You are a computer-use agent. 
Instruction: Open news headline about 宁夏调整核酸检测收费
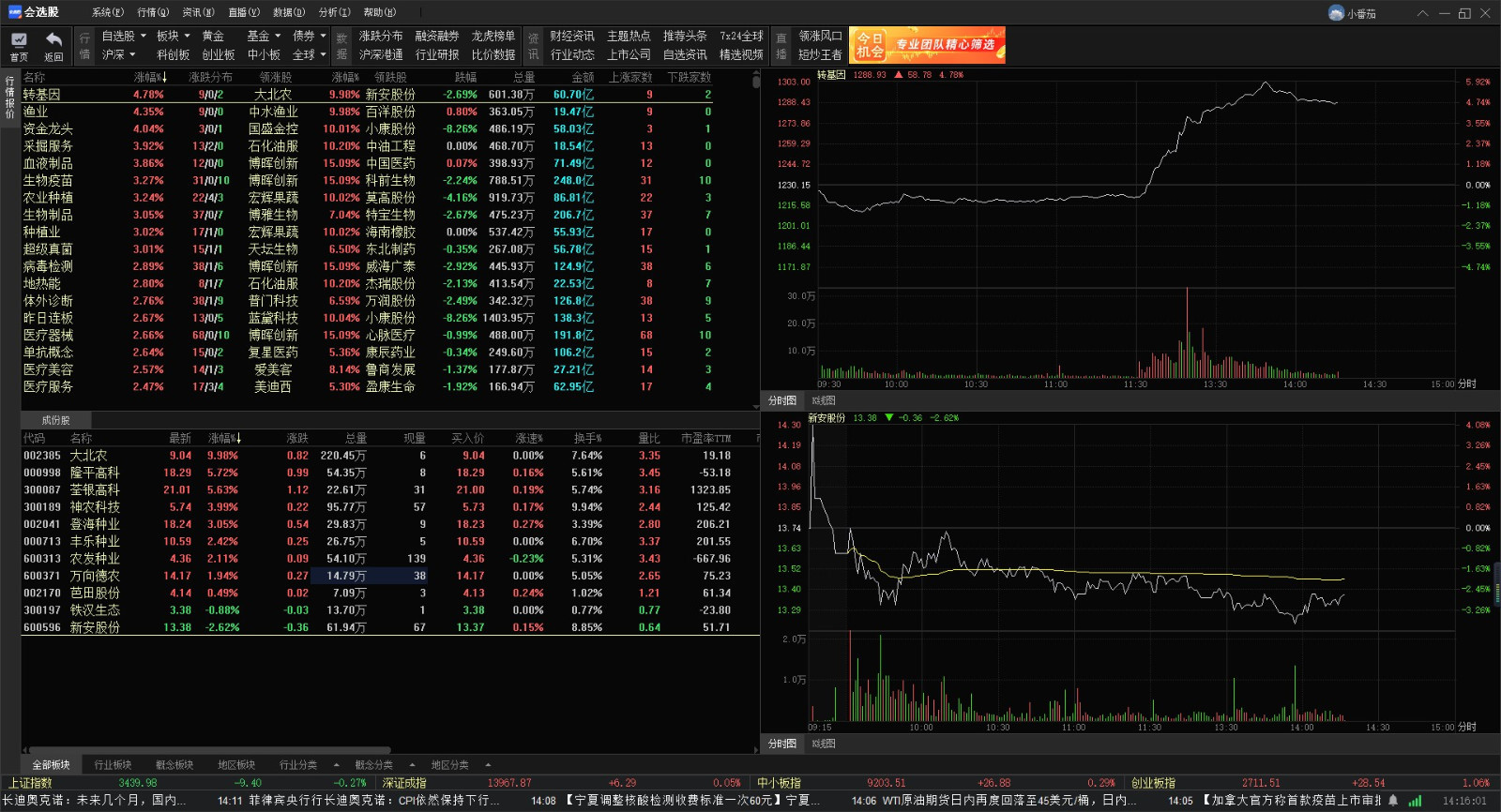(x=693, y=801)
